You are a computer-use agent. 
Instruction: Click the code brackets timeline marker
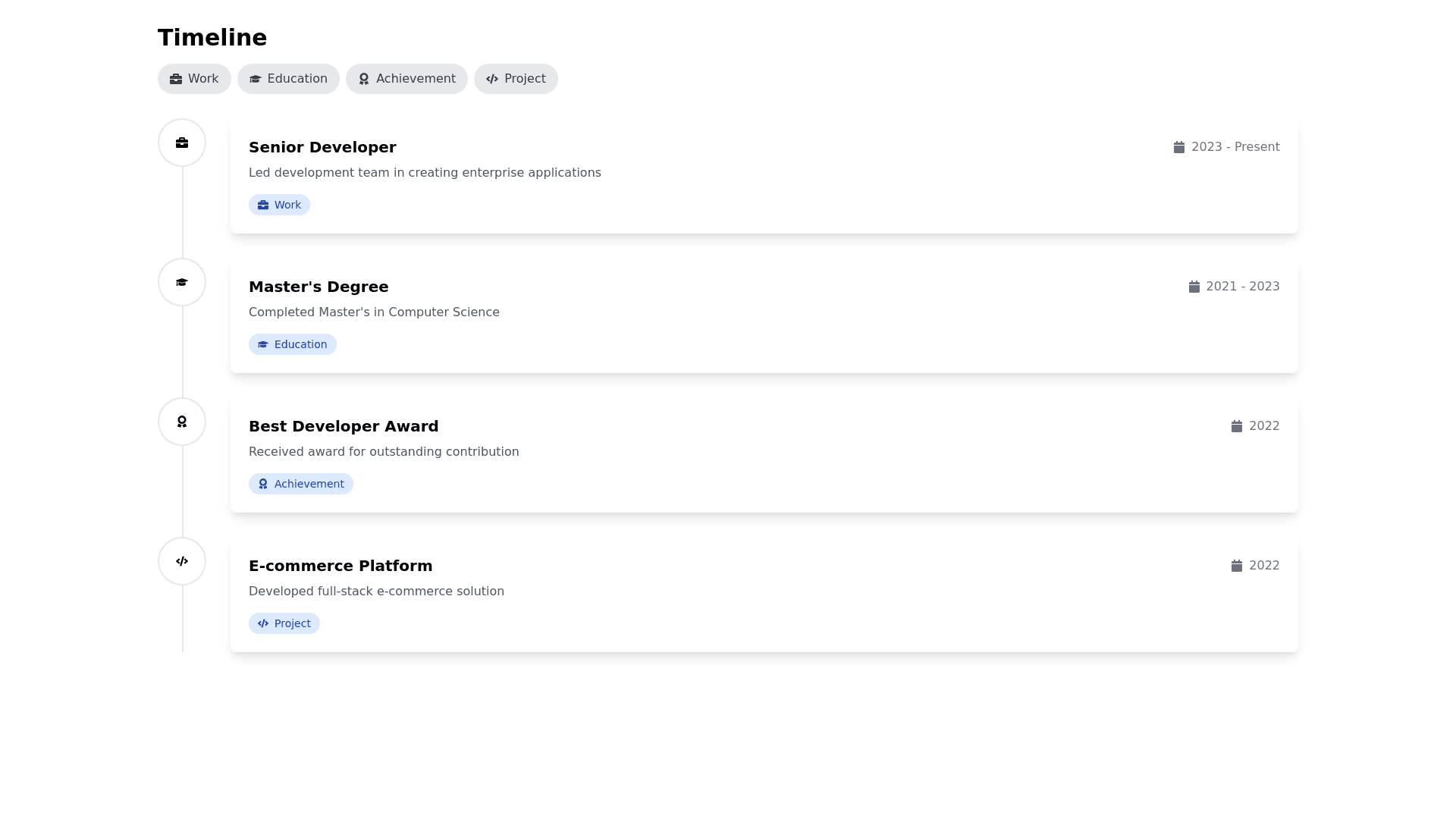pos(182,561)
